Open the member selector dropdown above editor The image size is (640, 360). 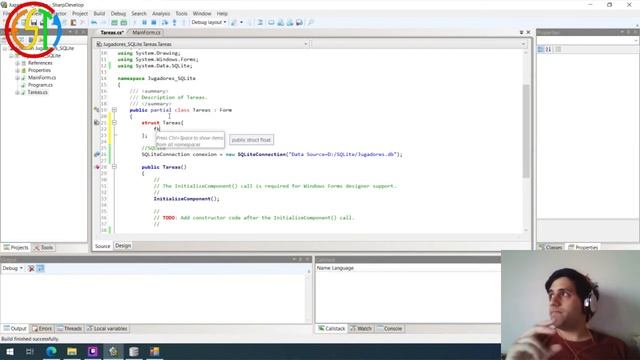coord(523,44)
